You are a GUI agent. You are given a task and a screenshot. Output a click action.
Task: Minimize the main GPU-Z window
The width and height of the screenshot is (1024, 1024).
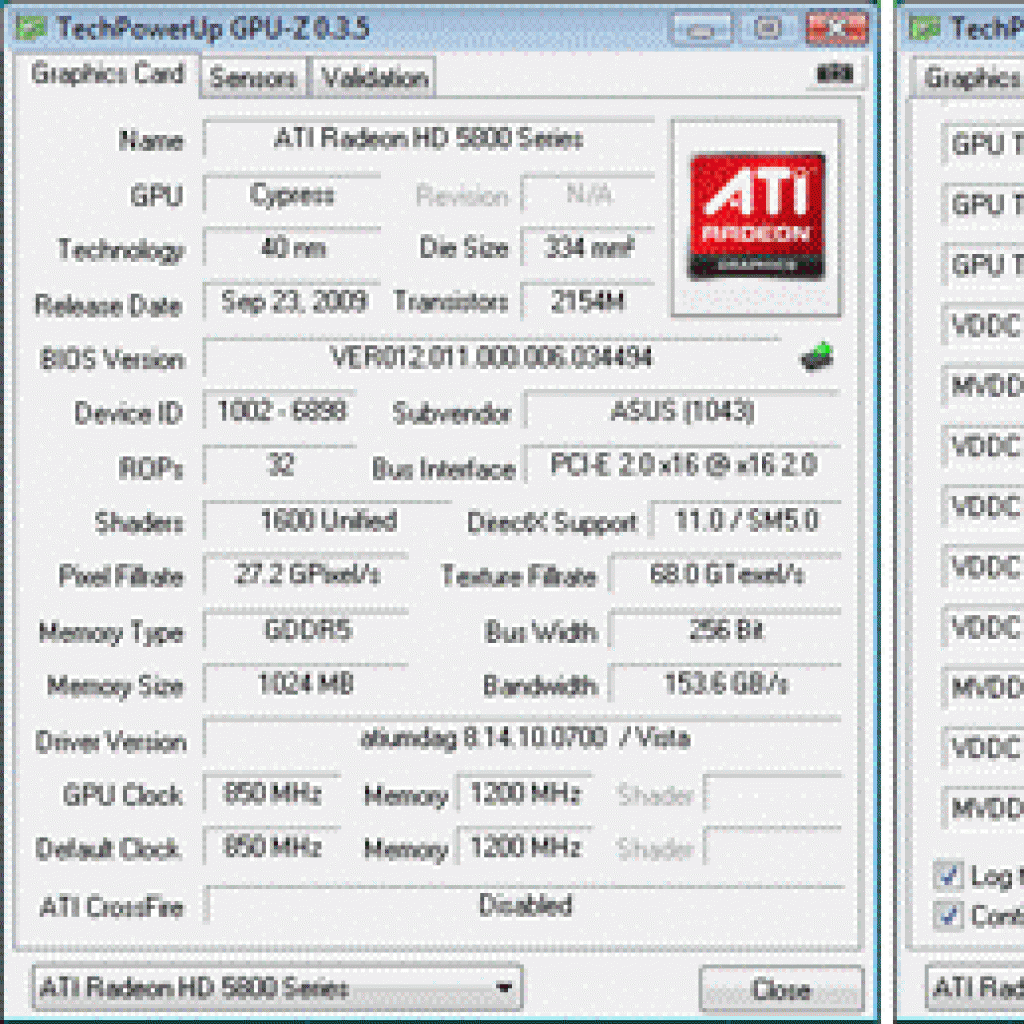point(701,29)
